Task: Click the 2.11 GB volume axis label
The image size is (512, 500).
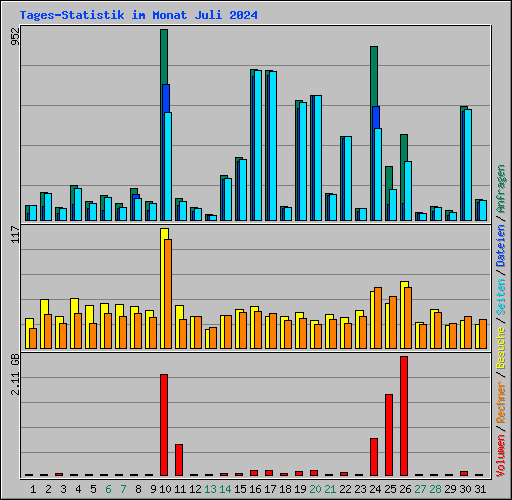Action: 15,374
